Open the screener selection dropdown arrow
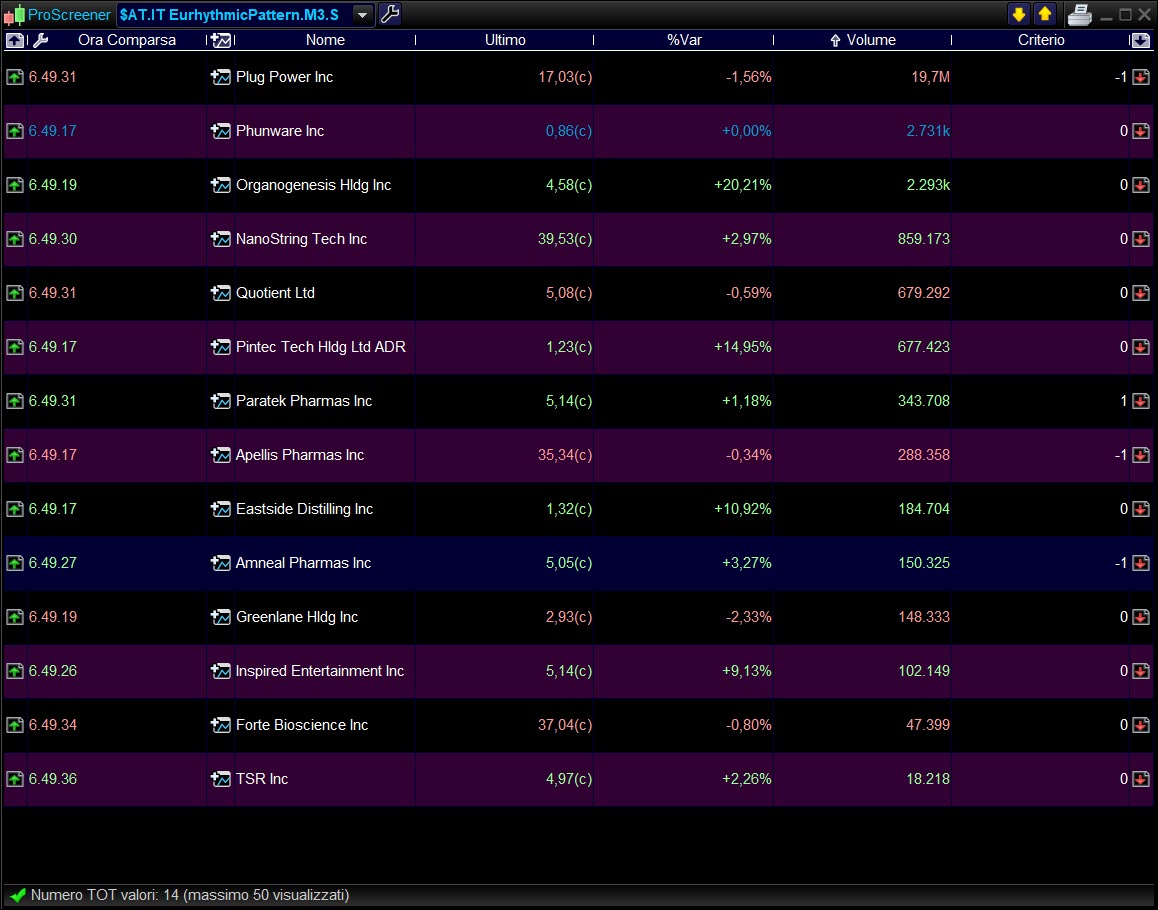Viewport: 1158px width, 910px height. pos(362,14)
